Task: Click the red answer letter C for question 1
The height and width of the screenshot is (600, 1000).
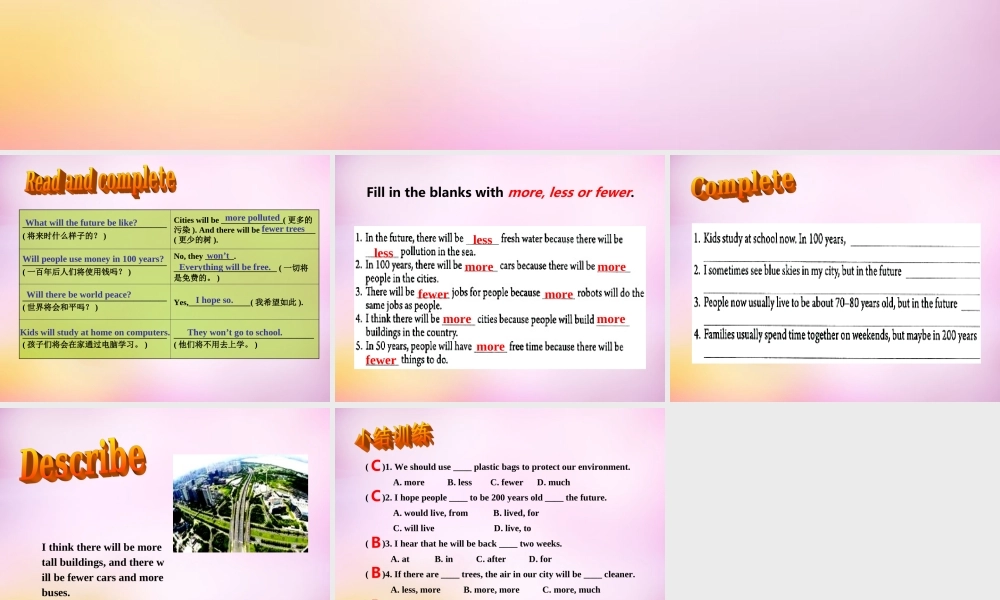Action: (375, 466)
